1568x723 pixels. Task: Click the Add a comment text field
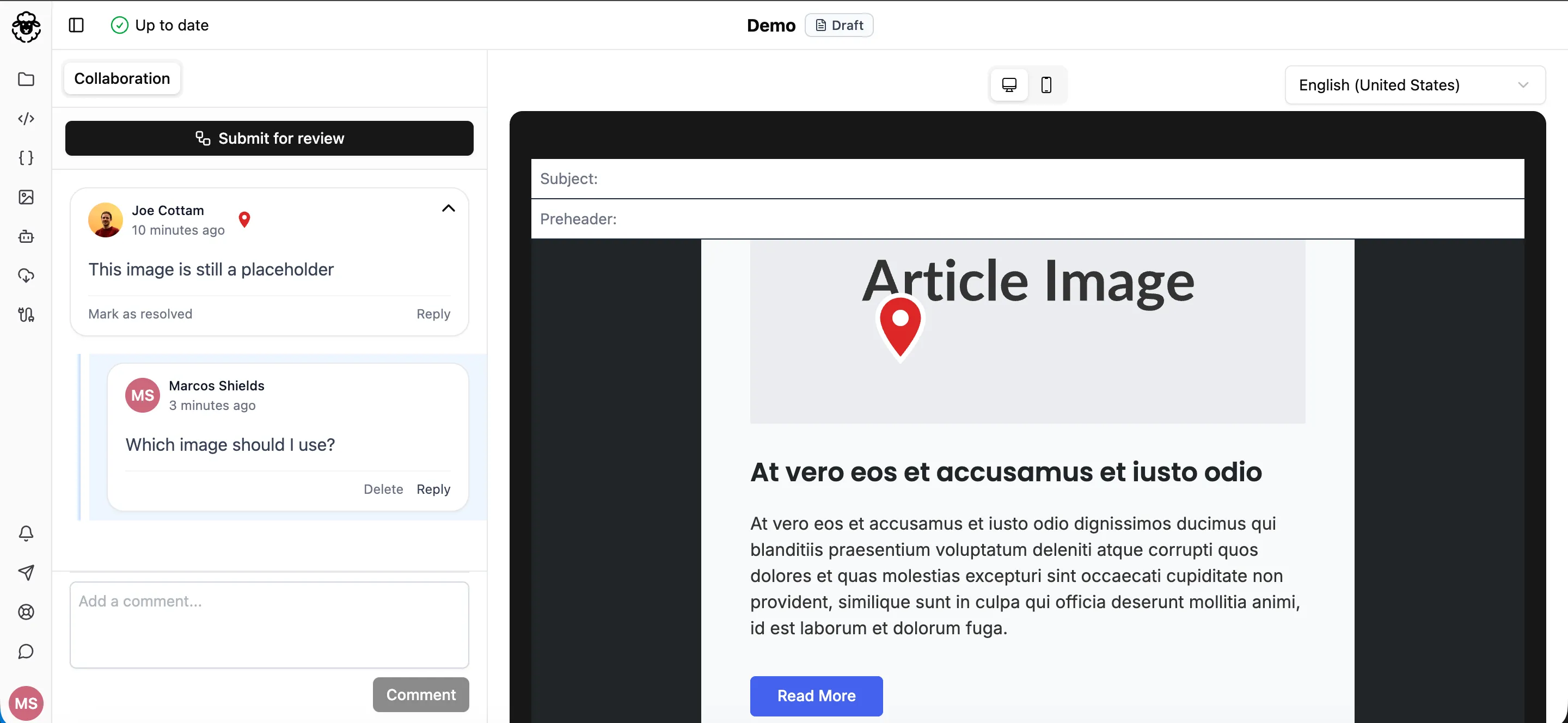(x=269, y=624)
